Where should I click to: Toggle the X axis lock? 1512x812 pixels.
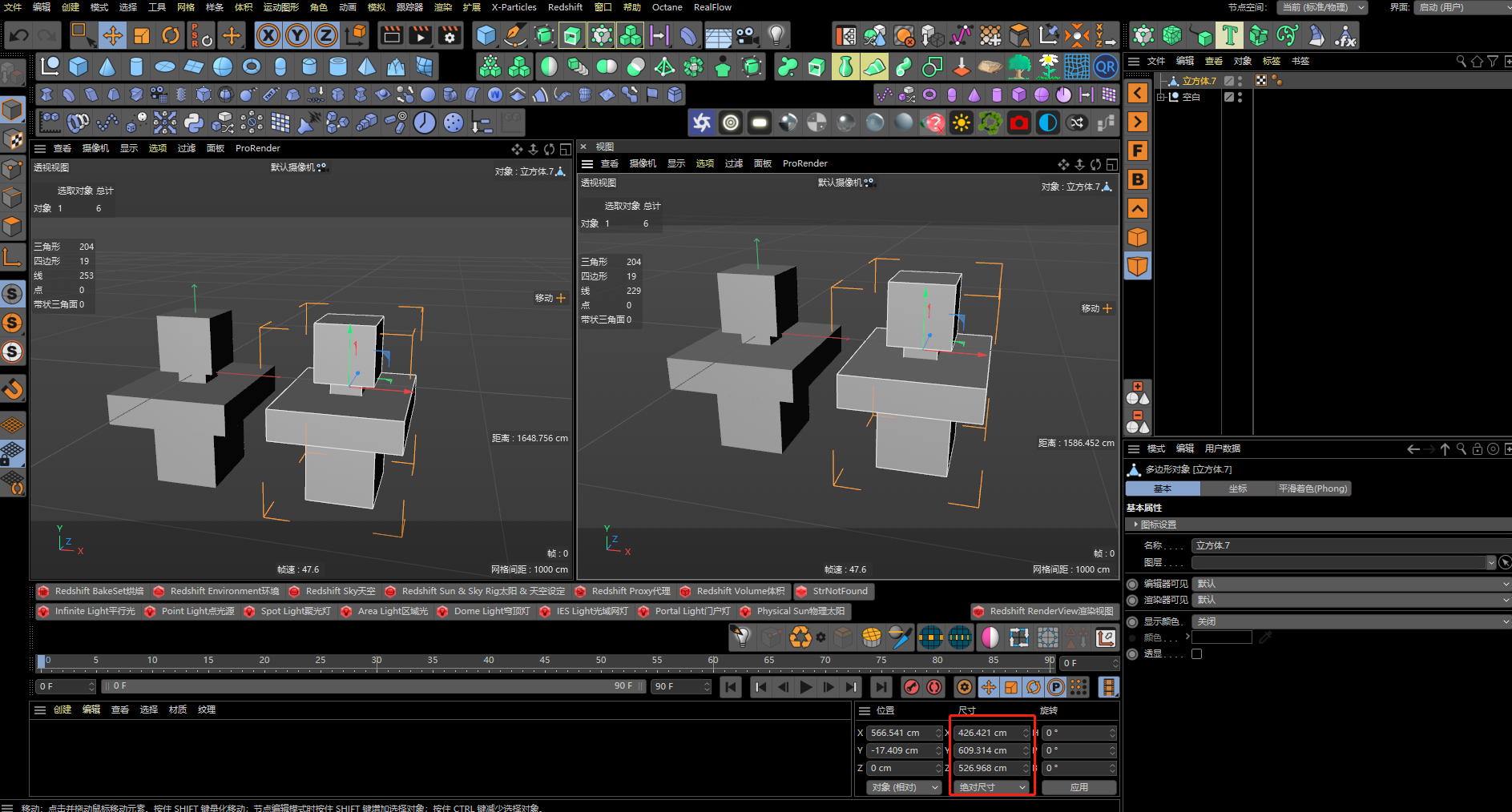tap(268, 35)
